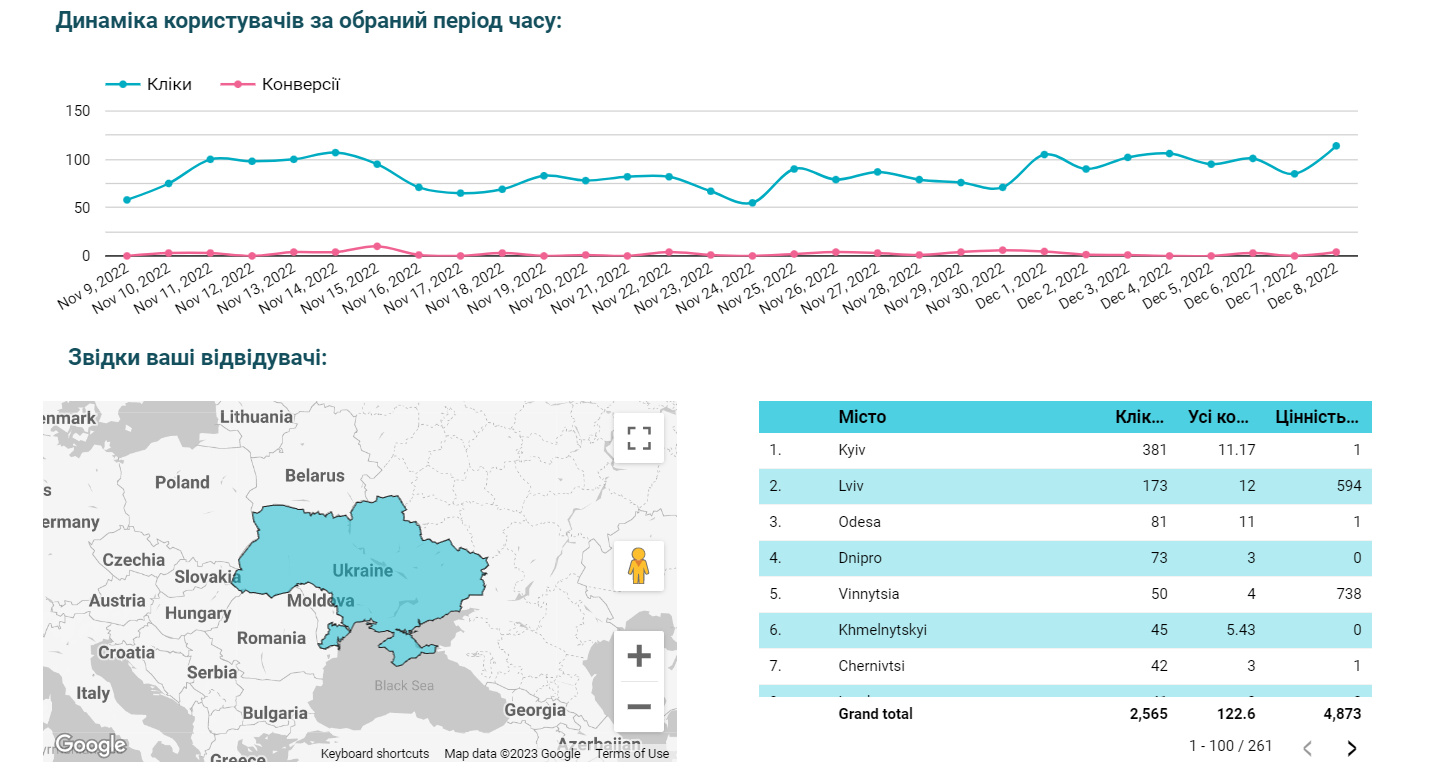Sort table by Усі ко... column header
1435x773 pixels.
coord(1221,417)
